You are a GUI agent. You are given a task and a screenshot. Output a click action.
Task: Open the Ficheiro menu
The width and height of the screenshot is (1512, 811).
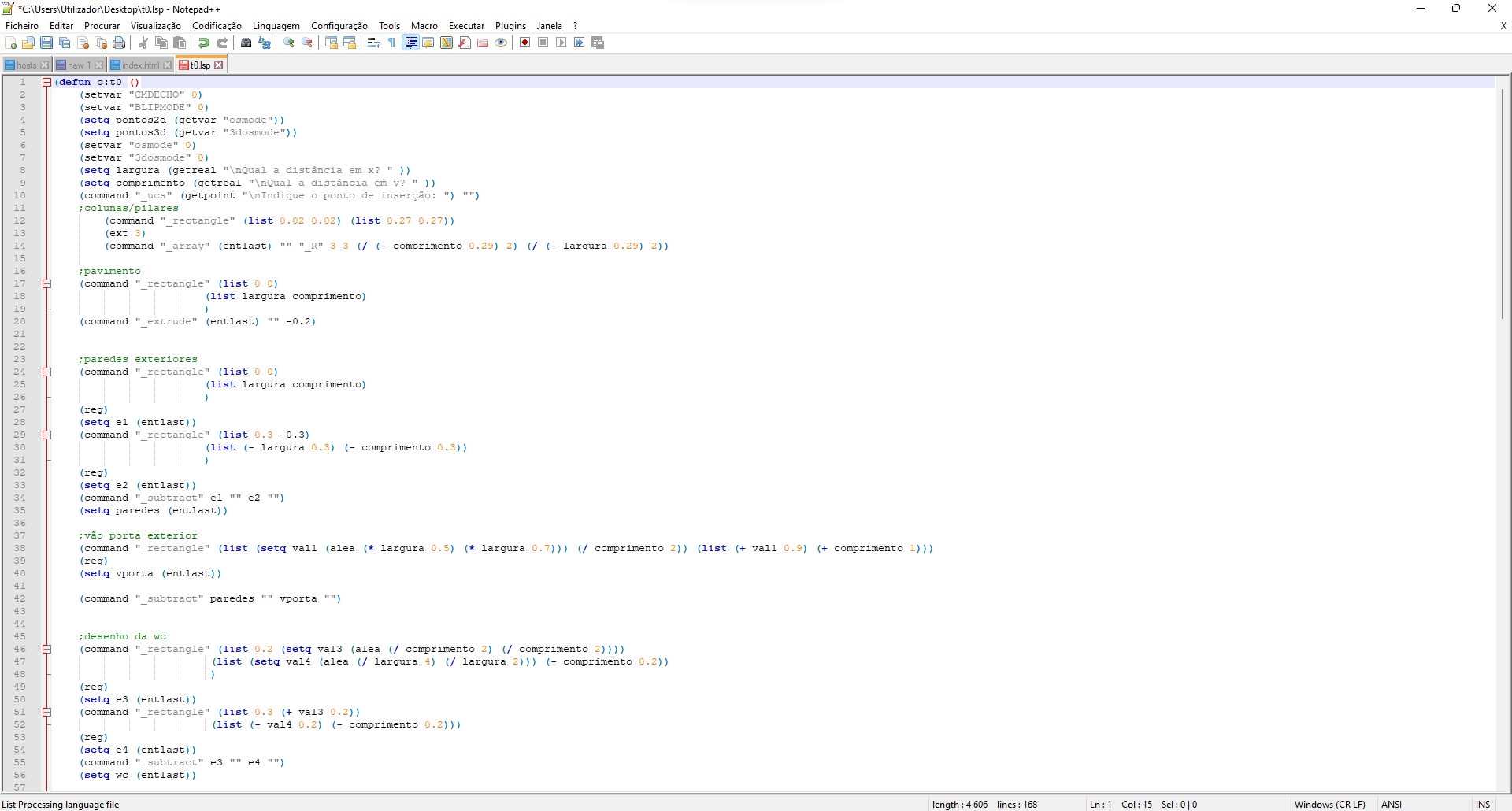22,26
